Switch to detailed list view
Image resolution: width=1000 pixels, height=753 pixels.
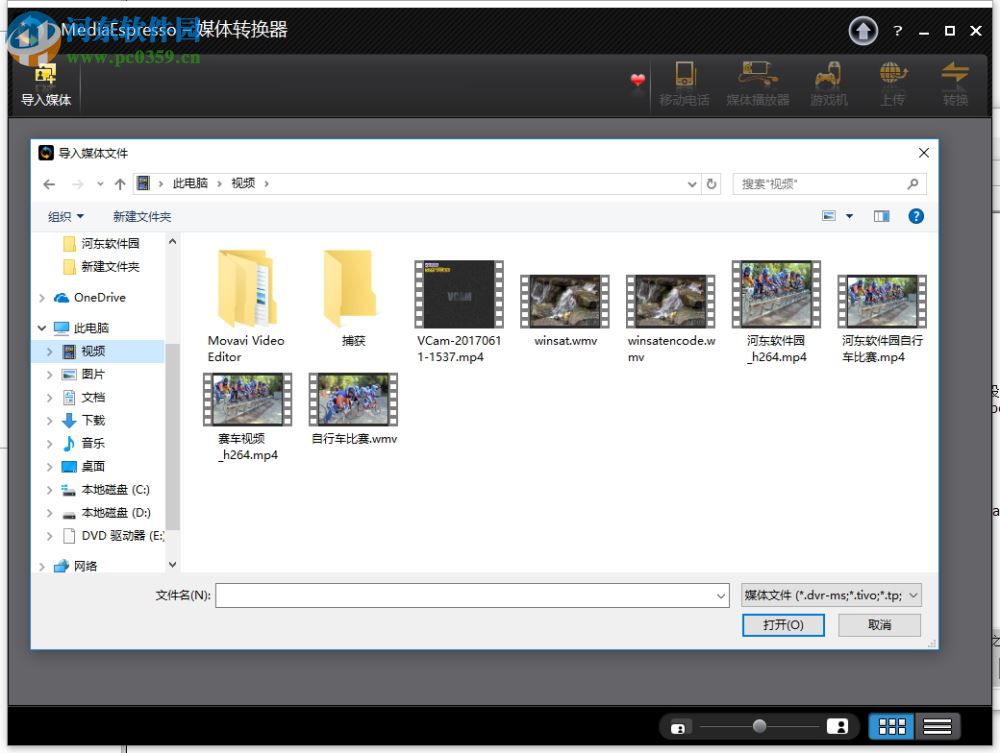[937, 726]
